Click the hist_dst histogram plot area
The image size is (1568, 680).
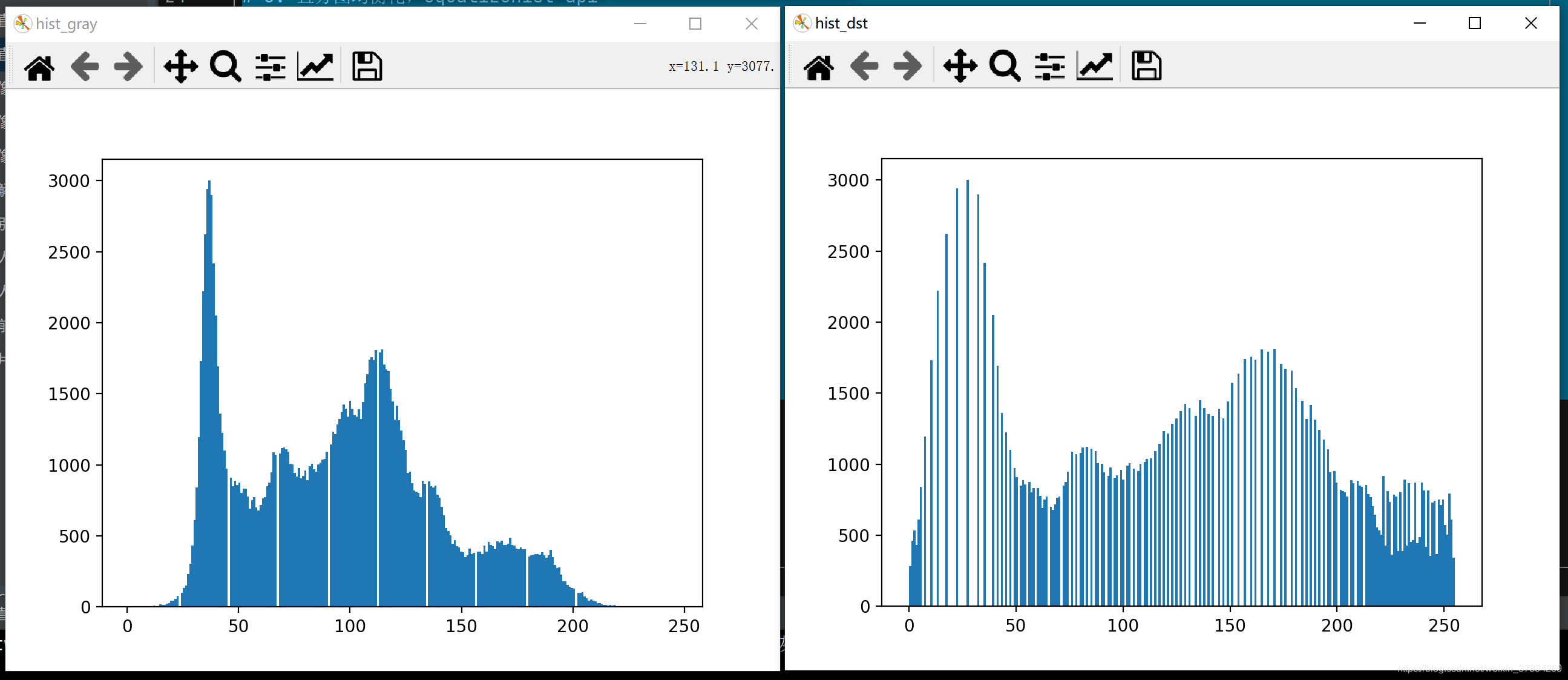pyautogui.click(x=1181, y=382)
